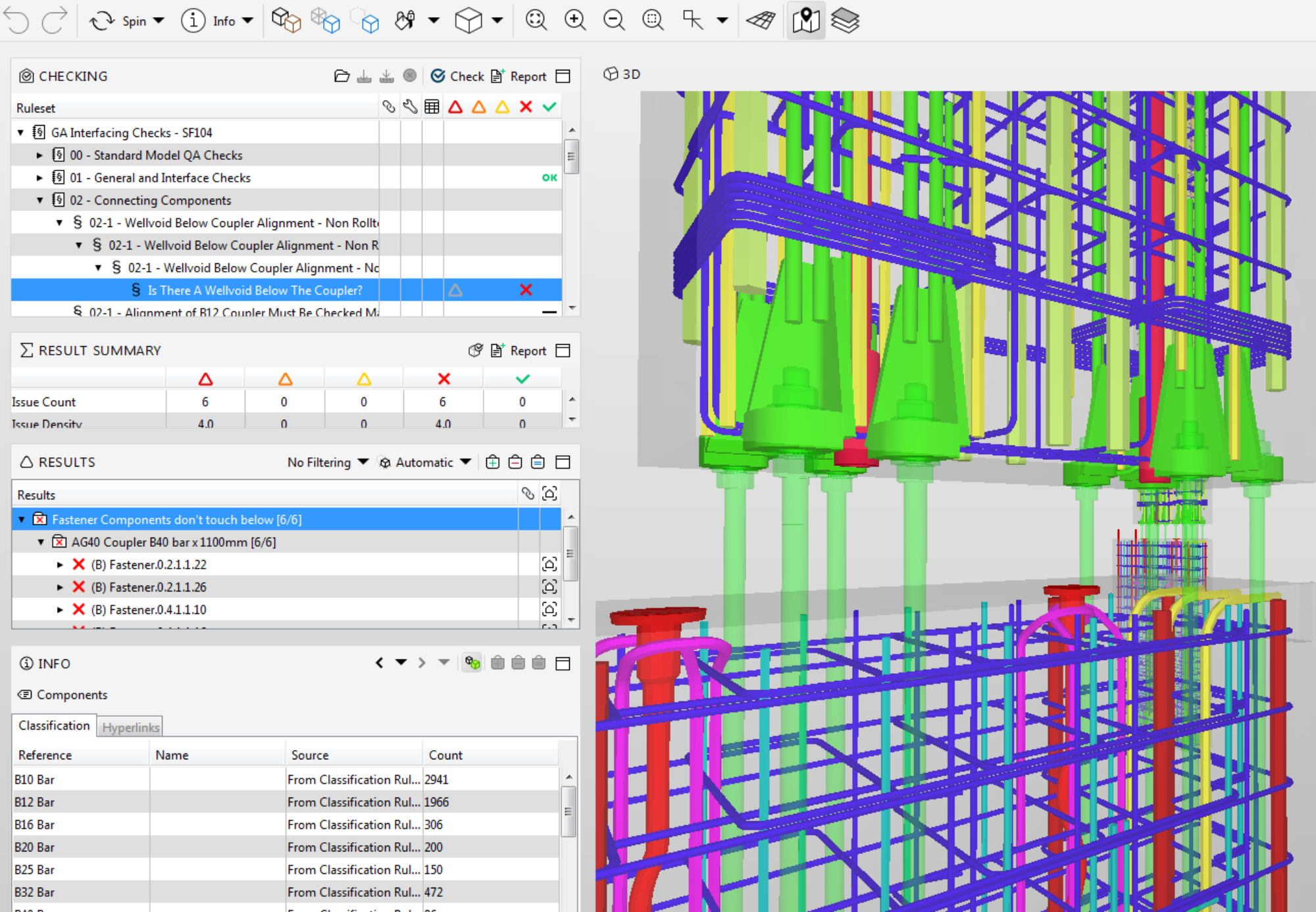Image resolution: width=1316 pixels, height=912 pixels.
Task: Click the Undo arrow icon
Action: click(x=17, y=21)
